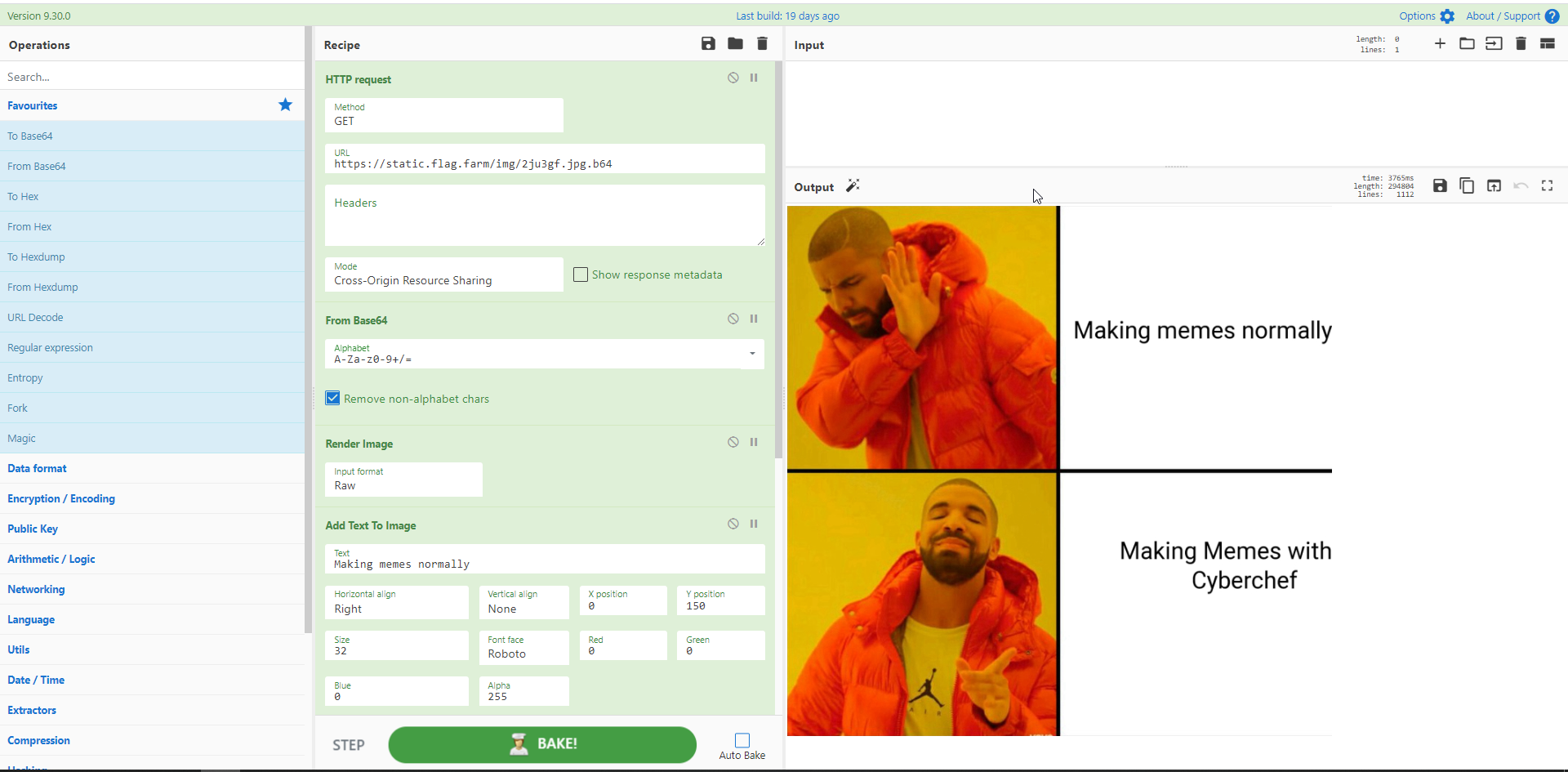Enable the Auto Bake checkbox
The width and height of the screenshot is (1568, 772).
(742, 740)
